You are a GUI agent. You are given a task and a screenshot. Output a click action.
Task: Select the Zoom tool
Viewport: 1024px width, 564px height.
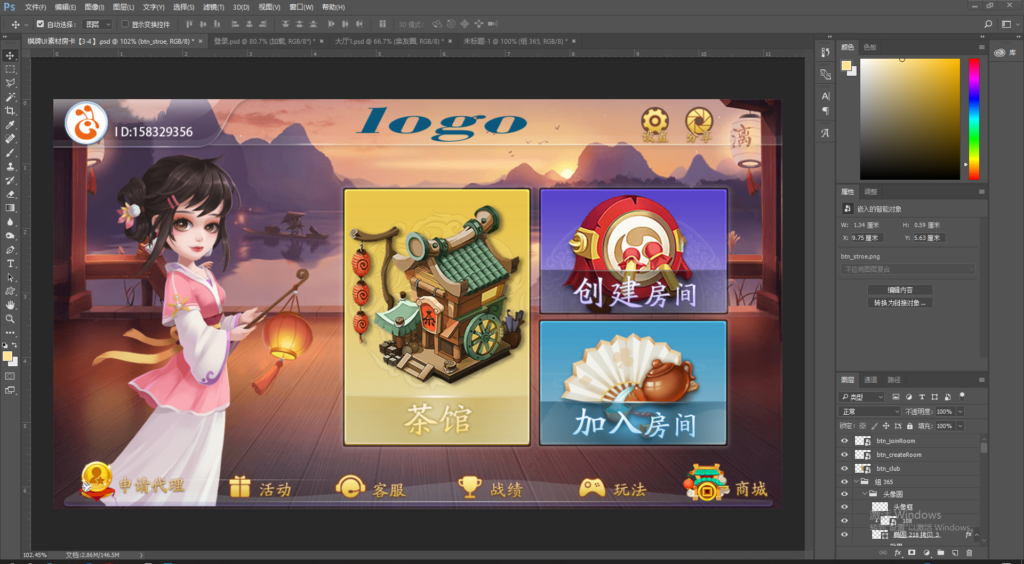tap(10, 318)
